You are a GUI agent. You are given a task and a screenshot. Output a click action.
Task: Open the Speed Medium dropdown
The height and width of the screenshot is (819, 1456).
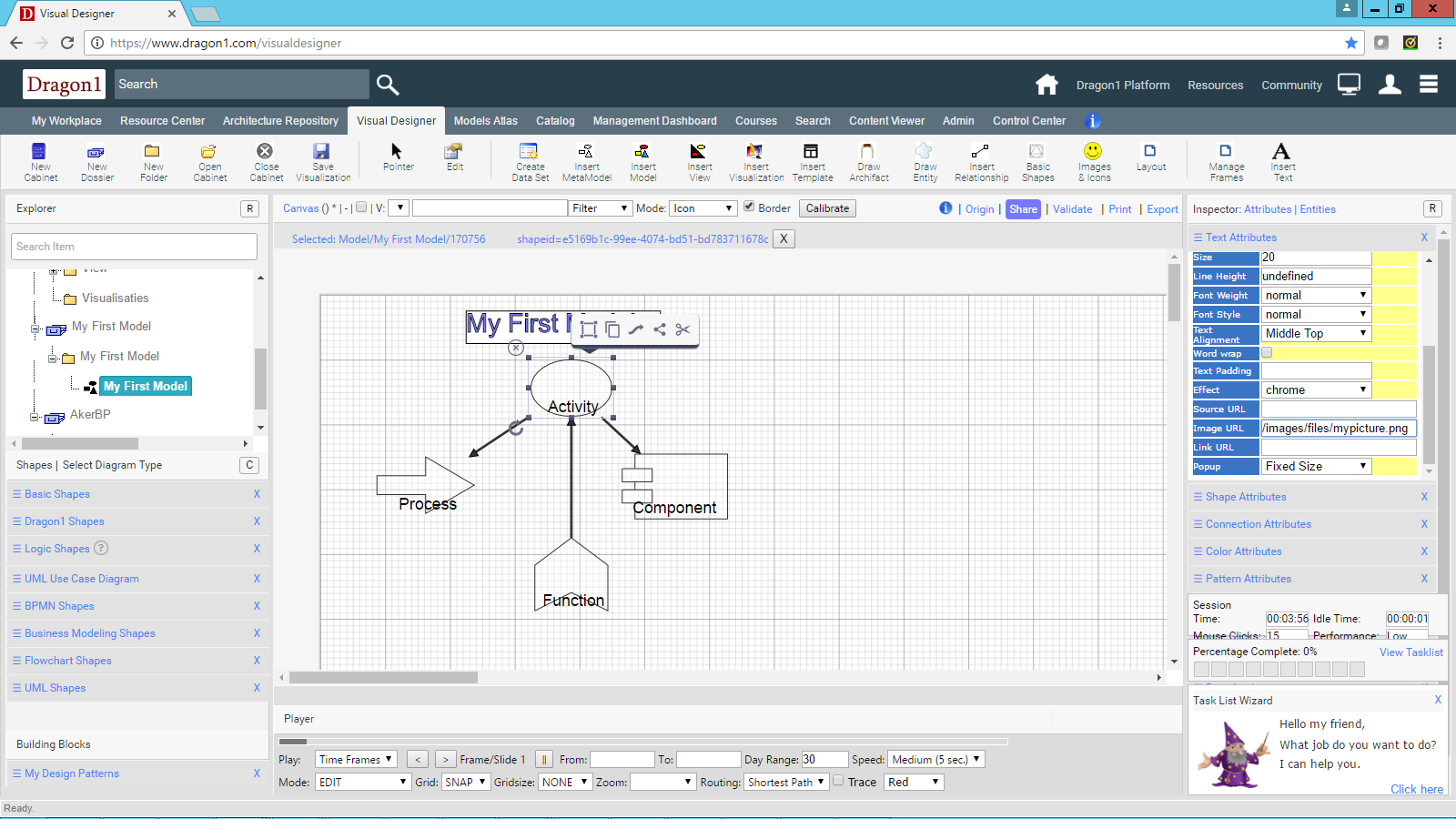pyautogui.click(x=936, y=759)
